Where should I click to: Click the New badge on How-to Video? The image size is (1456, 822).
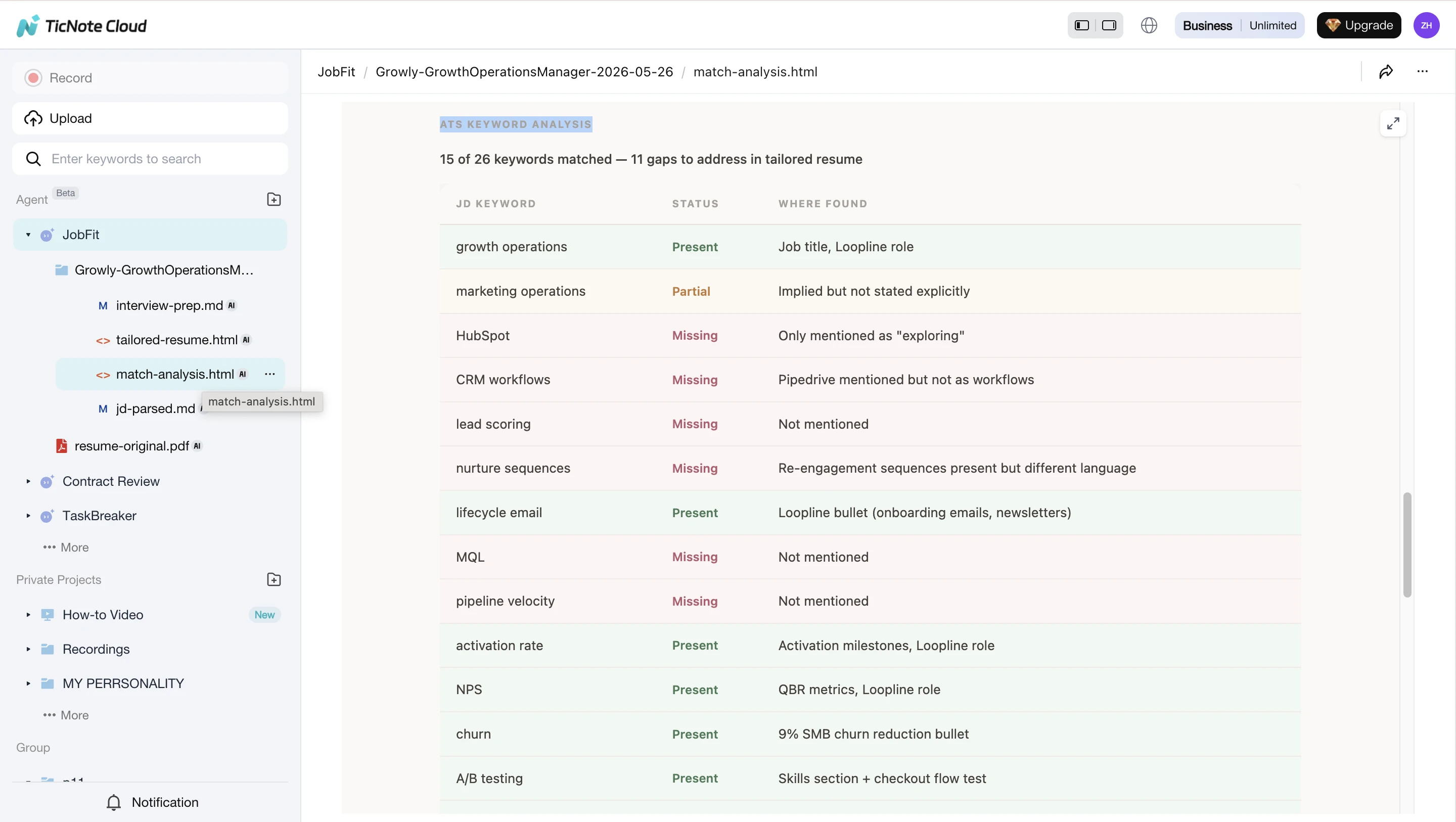click(x=264, y=615)
